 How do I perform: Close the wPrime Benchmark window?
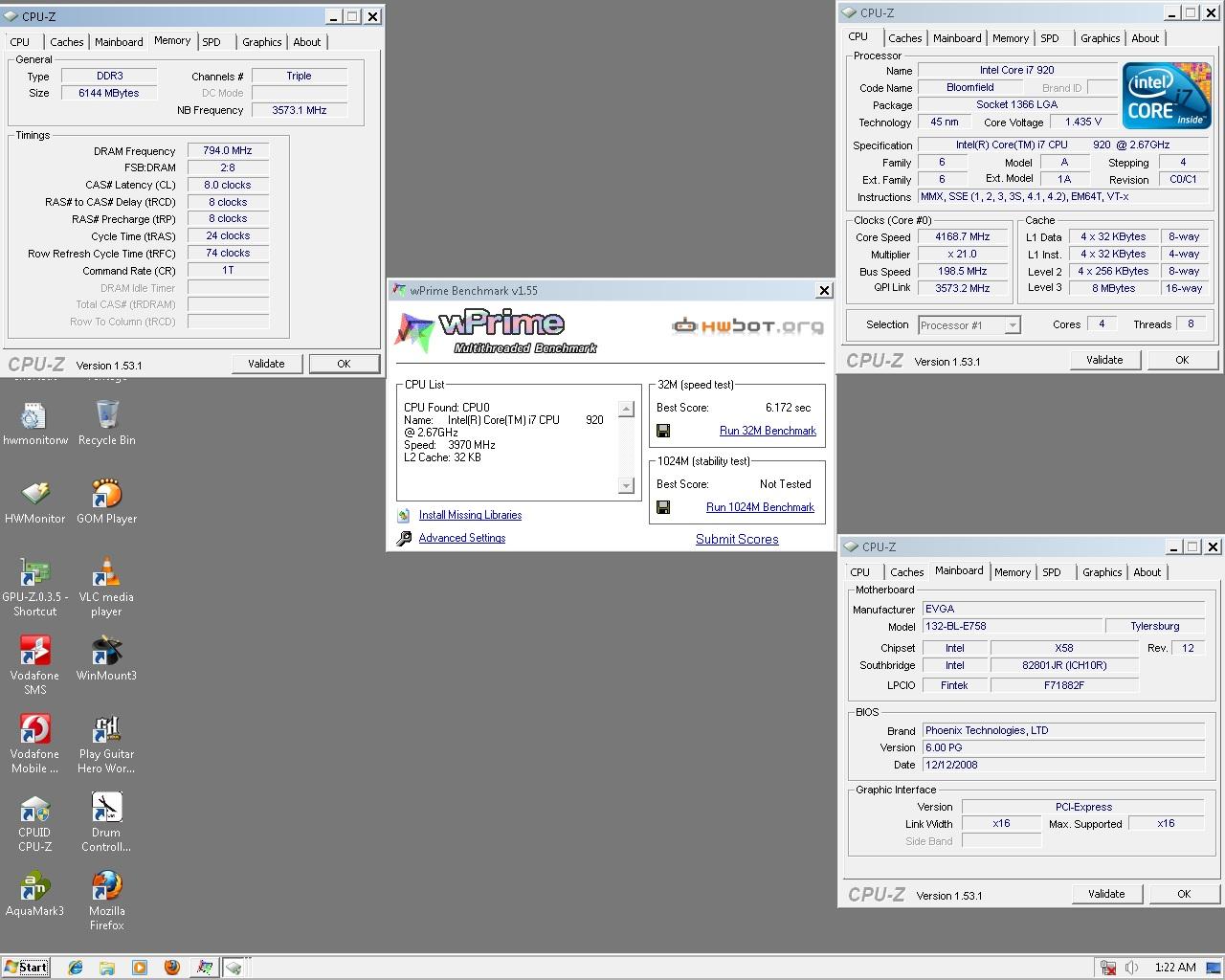click(x=824, y=290)
